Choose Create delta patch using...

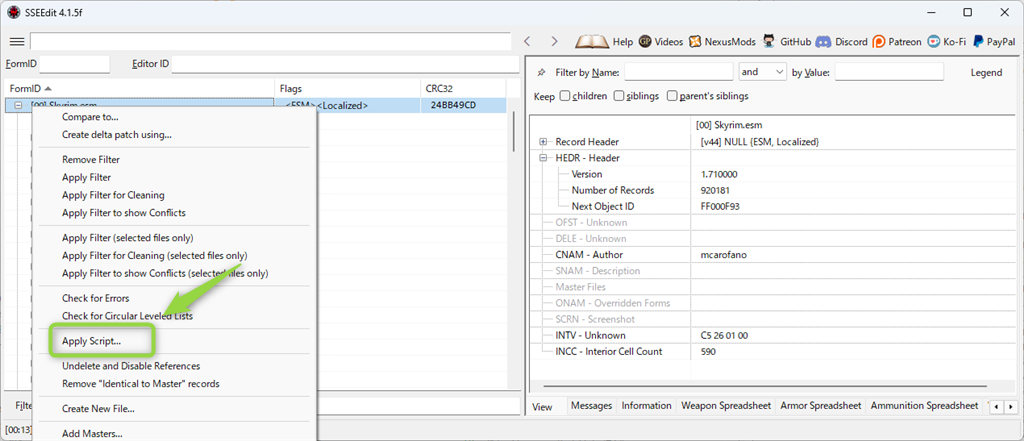[117, 135]
